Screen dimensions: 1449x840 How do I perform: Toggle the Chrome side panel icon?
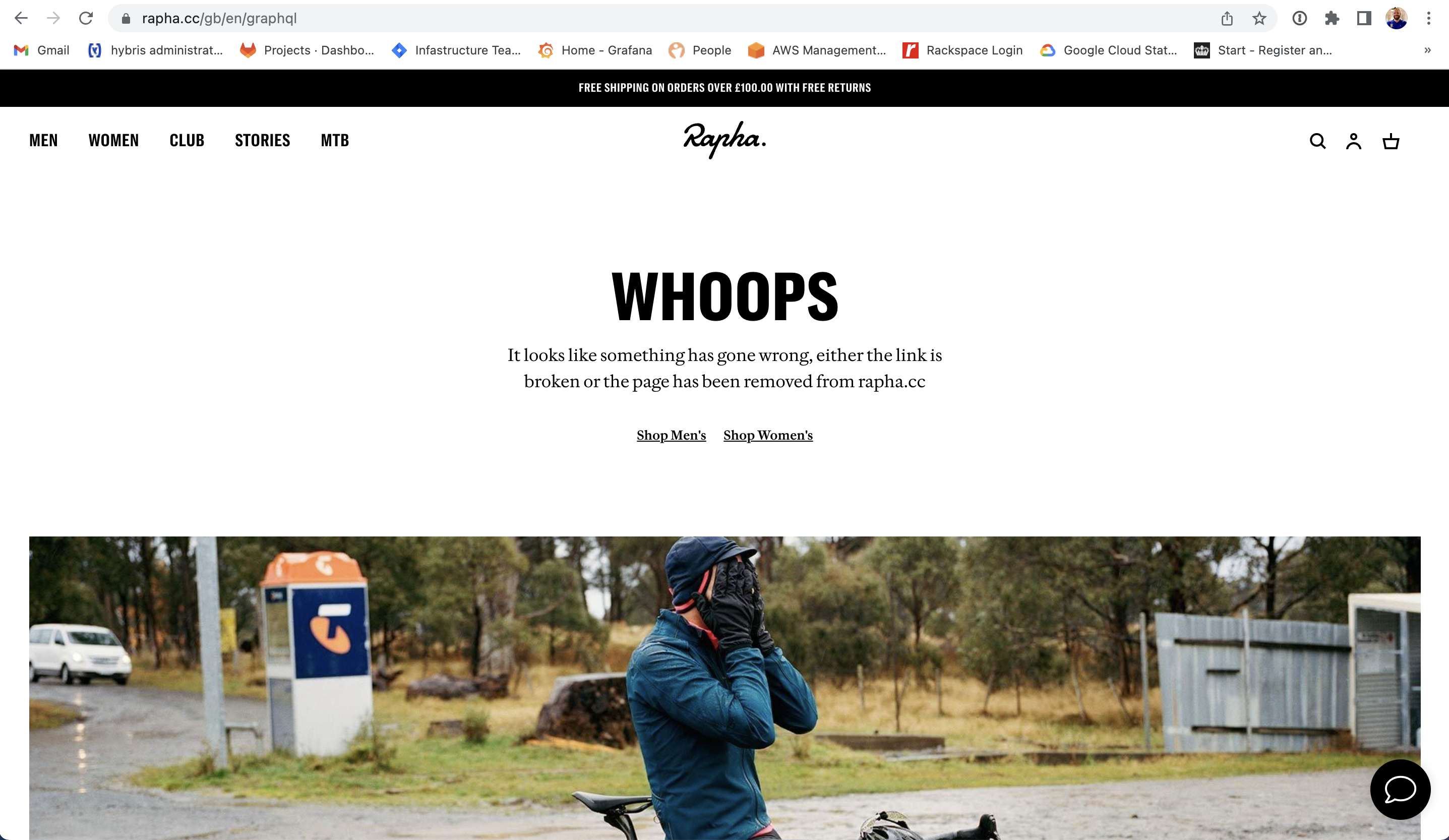[x=1364, y=18]
